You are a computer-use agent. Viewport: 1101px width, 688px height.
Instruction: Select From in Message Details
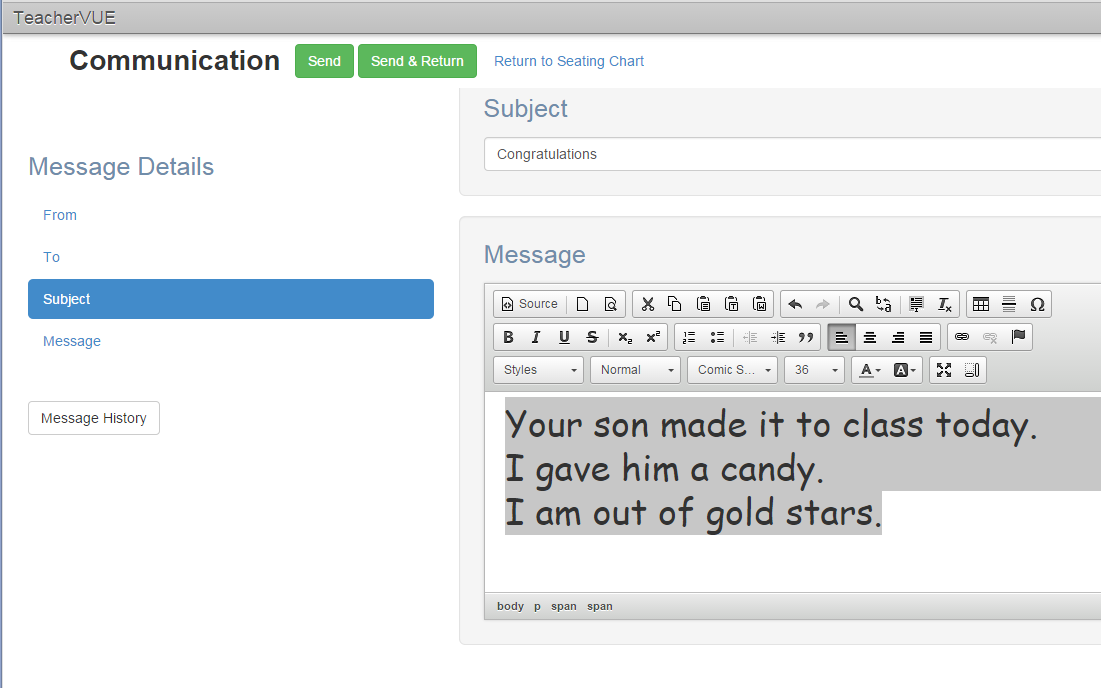point(60,215)
